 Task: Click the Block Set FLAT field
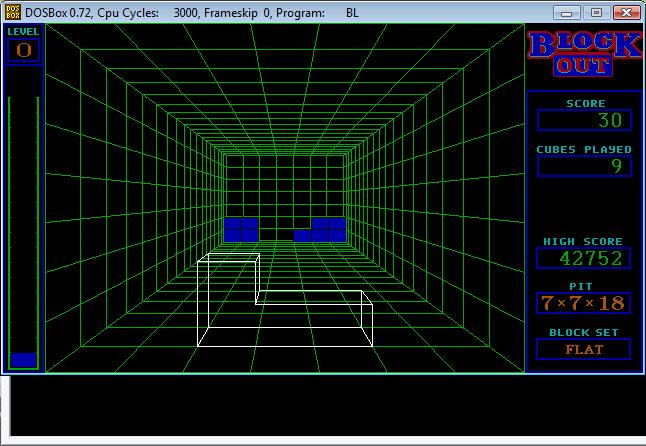pyautogui.click(x=584, y=349)
